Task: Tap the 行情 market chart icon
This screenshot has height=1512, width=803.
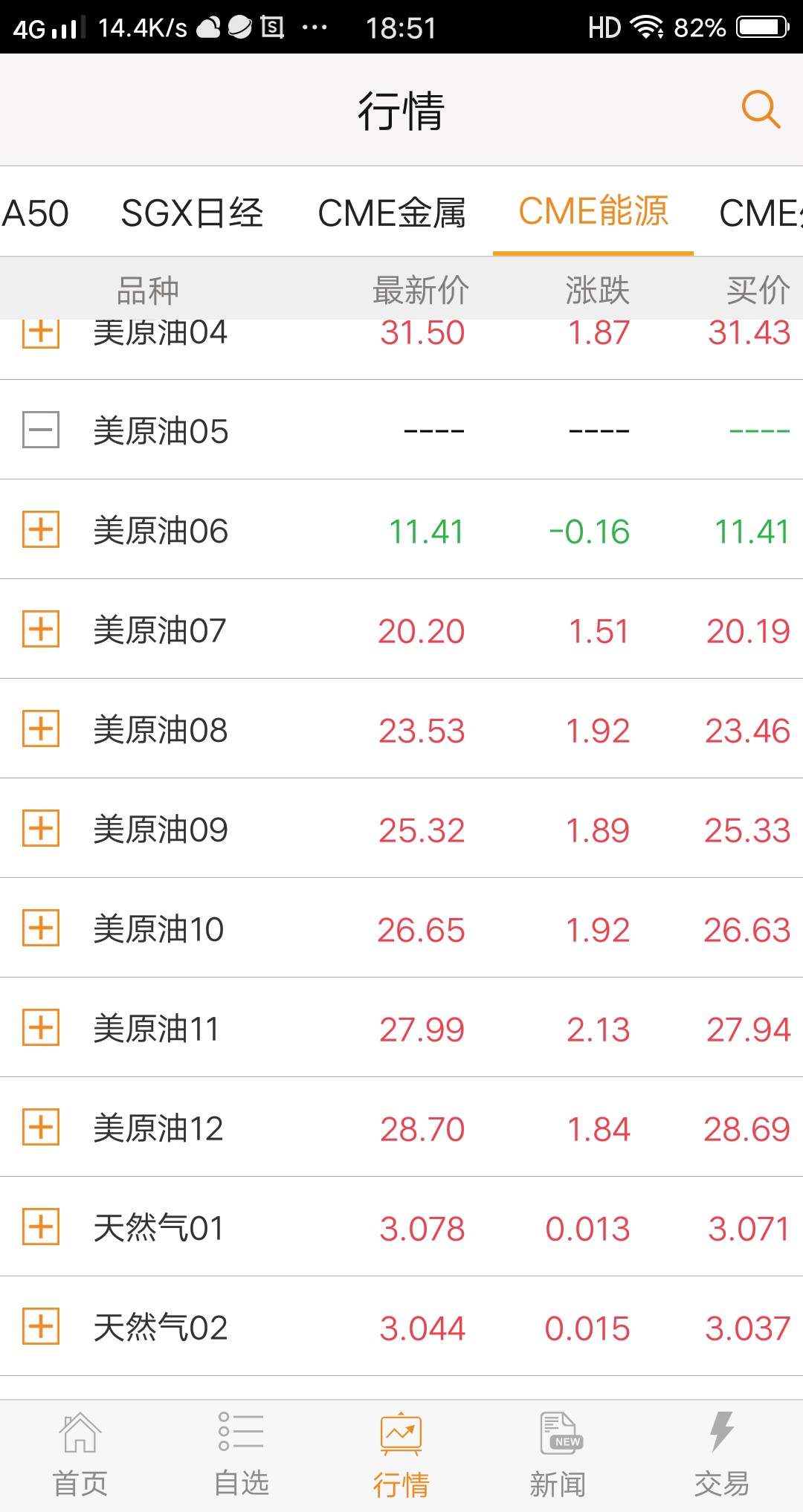Action: pos(401,1433)
